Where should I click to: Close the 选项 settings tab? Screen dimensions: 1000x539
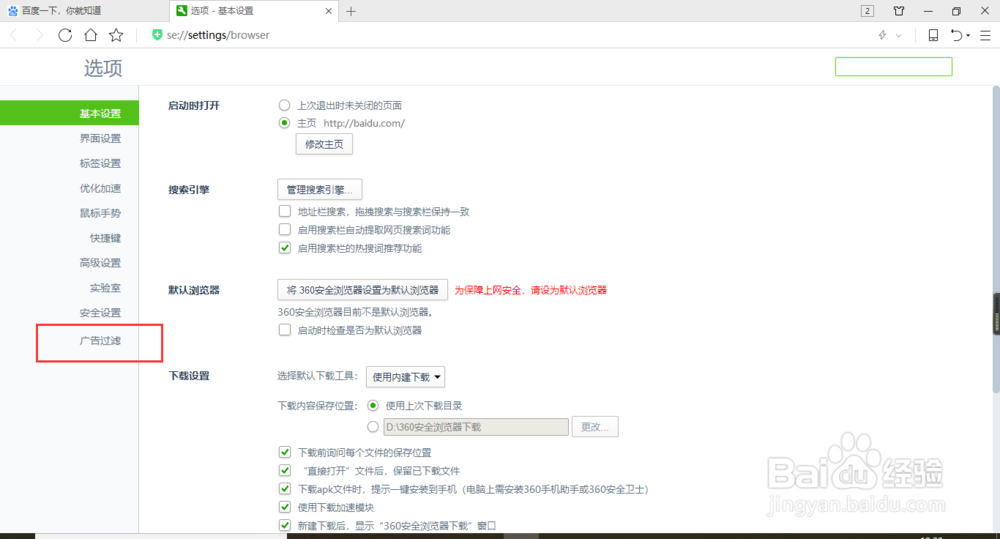click(328, 11)
